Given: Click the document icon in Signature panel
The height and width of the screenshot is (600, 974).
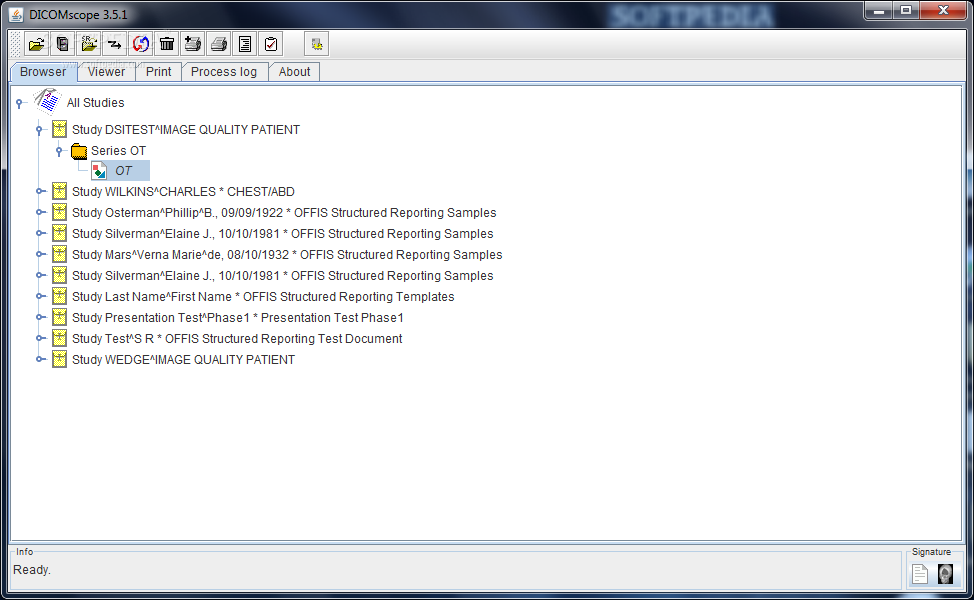Looking at the screenshot, I should pyautogui.click(x=920, y=573).
